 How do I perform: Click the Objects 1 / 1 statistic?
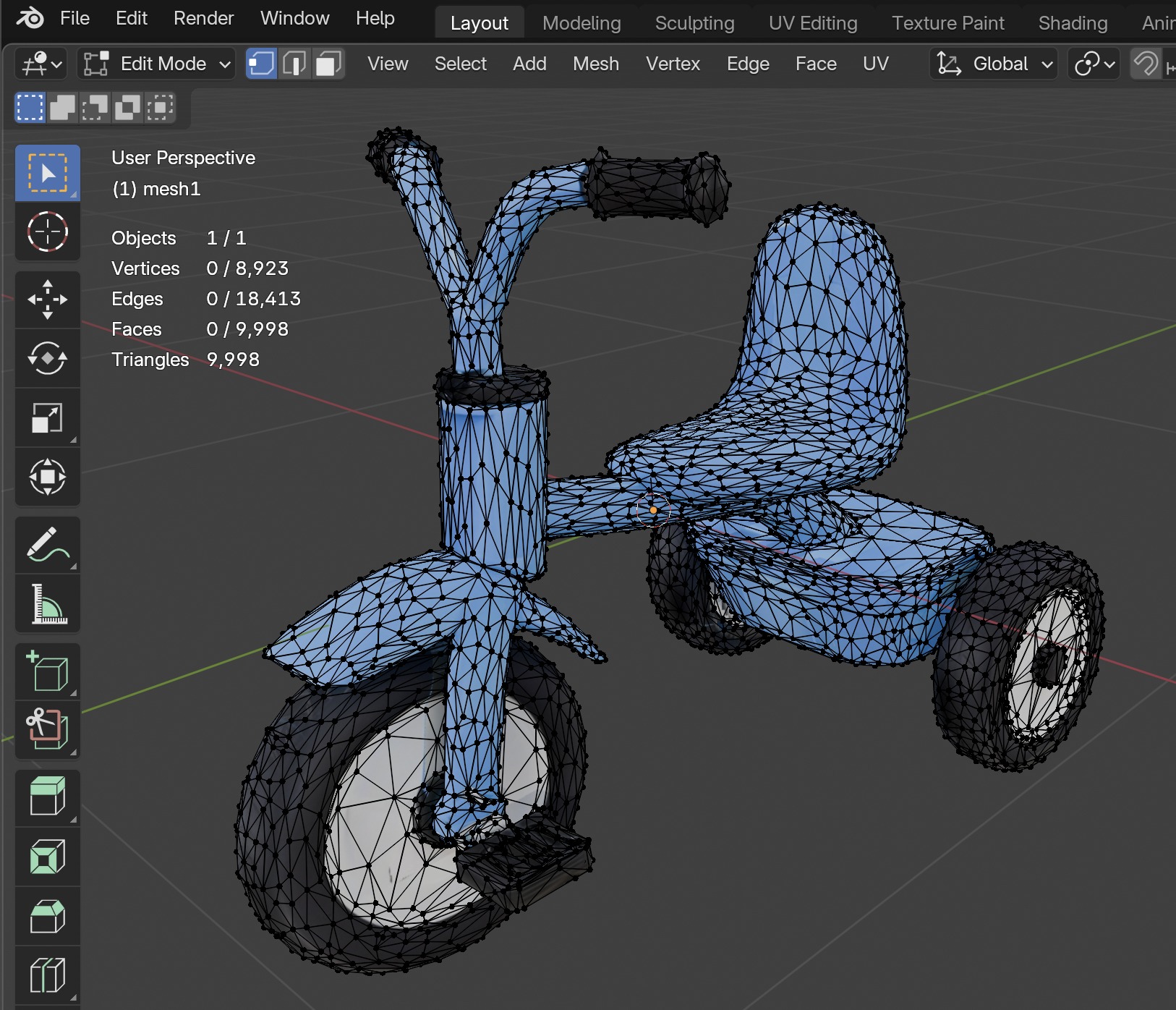coord(179,238)
